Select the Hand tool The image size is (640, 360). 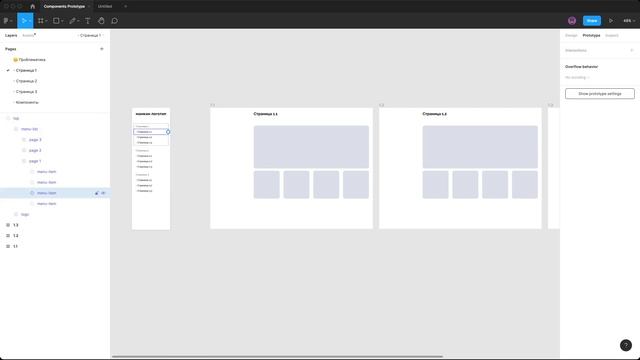click(101, 21)
